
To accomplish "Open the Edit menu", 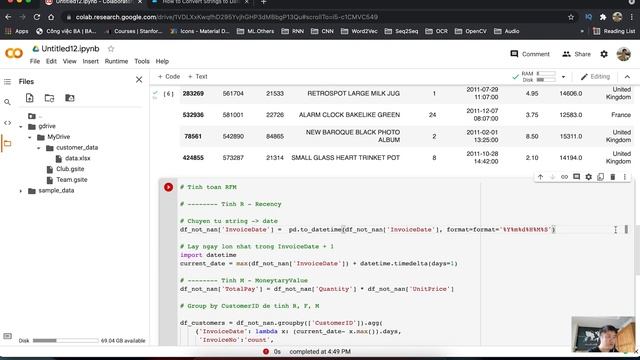I will [x=51, y=61].
